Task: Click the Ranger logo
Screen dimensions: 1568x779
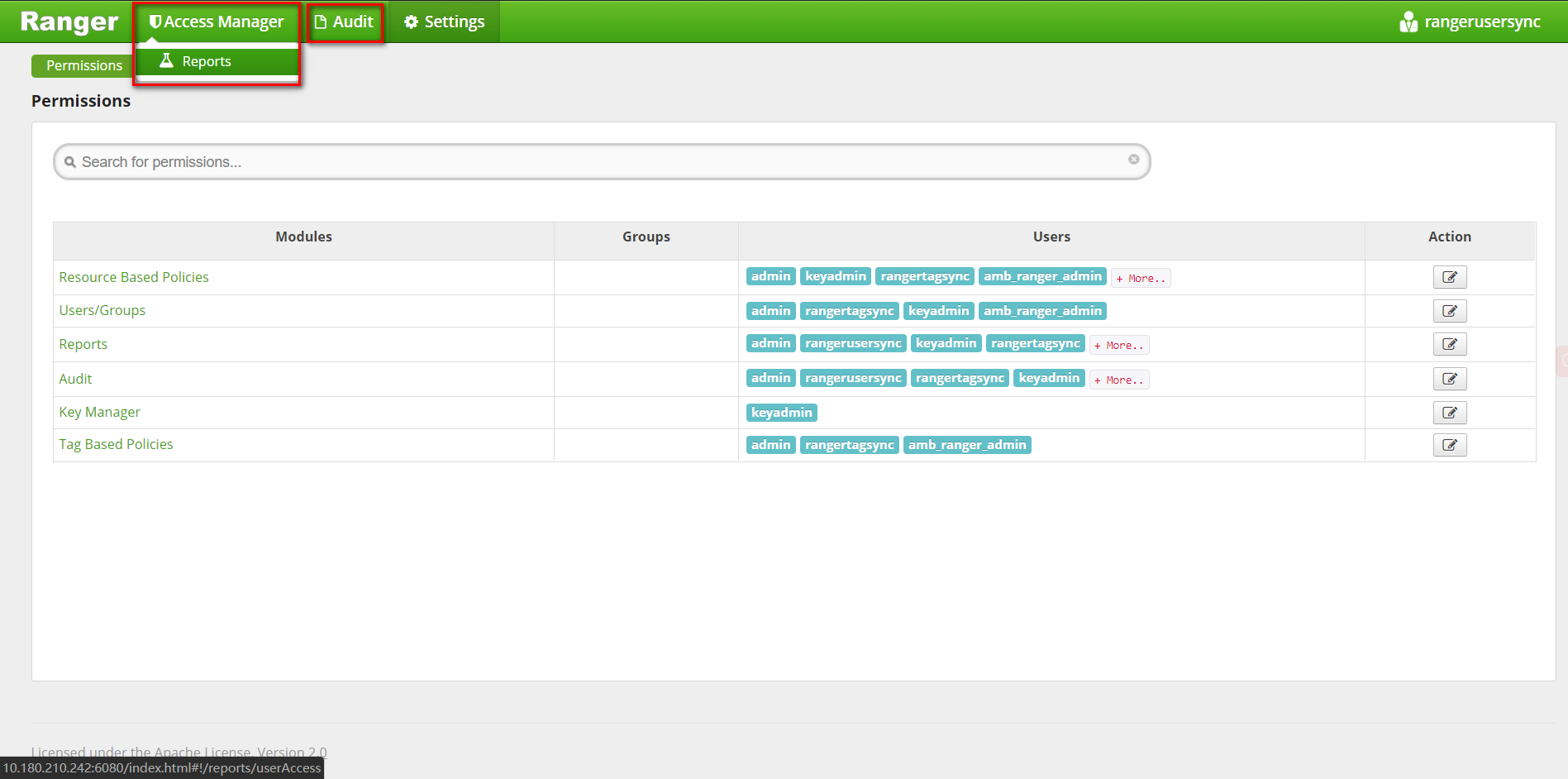Action: pos(69,22)
